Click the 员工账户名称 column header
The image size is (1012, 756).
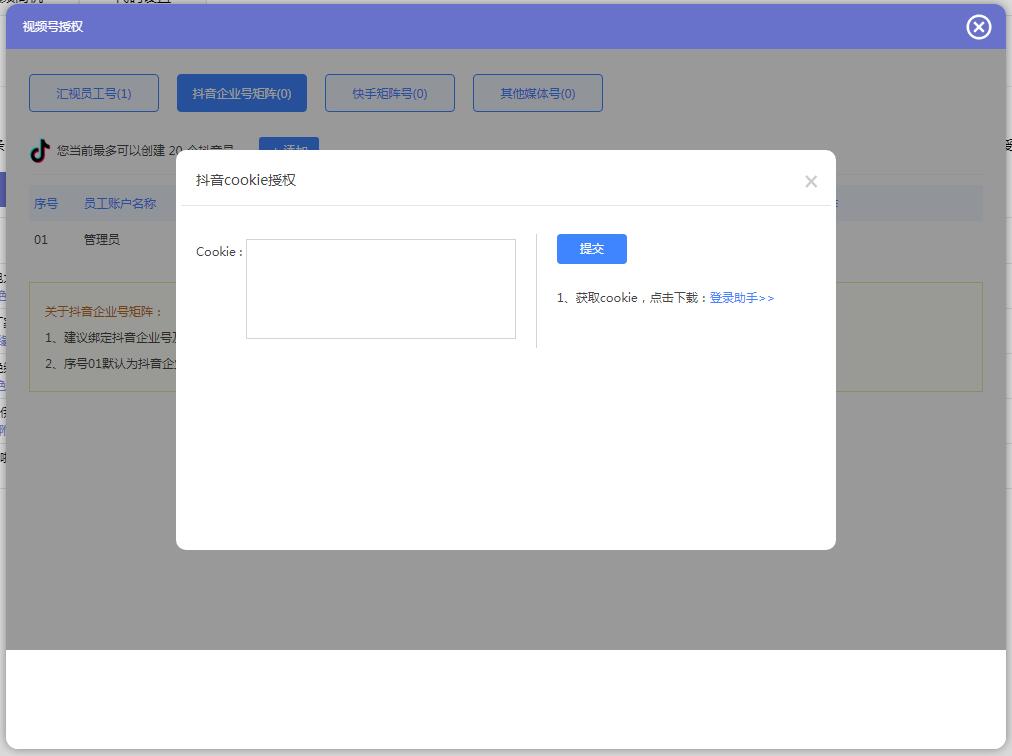coord(120,203)
